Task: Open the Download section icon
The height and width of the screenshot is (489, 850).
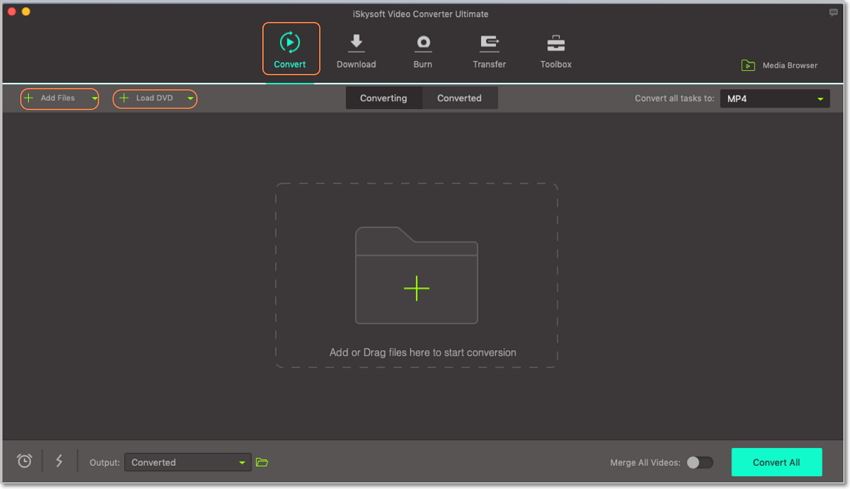Action: pos(356,51)
